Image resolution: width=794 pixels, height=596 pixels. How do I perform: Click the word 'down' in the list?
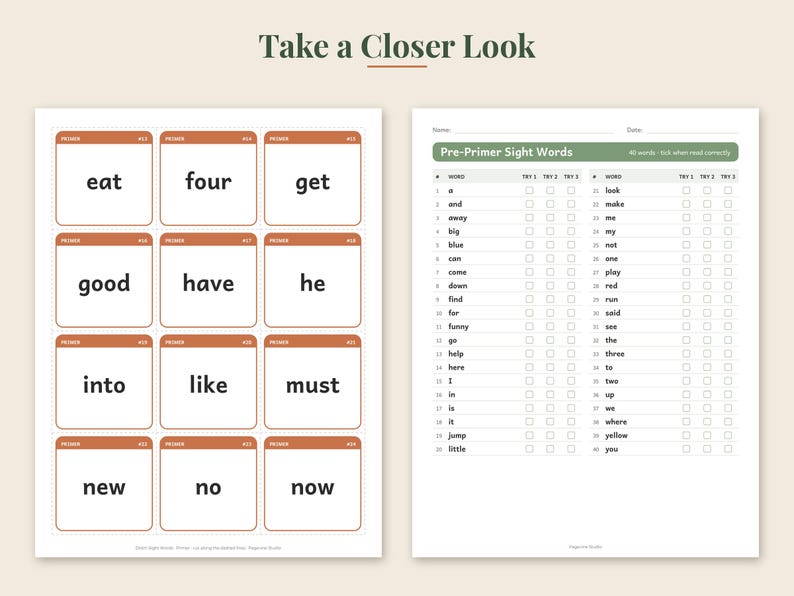click(458, 286)
